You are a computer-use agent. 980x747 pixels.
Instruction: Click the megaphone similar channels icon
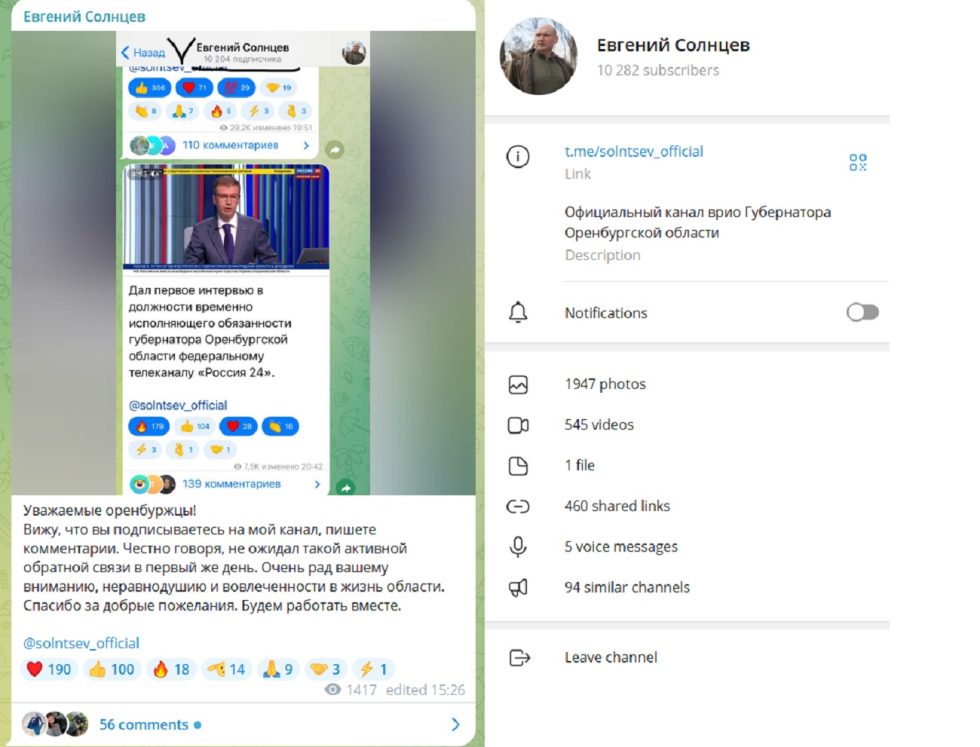point(518,588)
